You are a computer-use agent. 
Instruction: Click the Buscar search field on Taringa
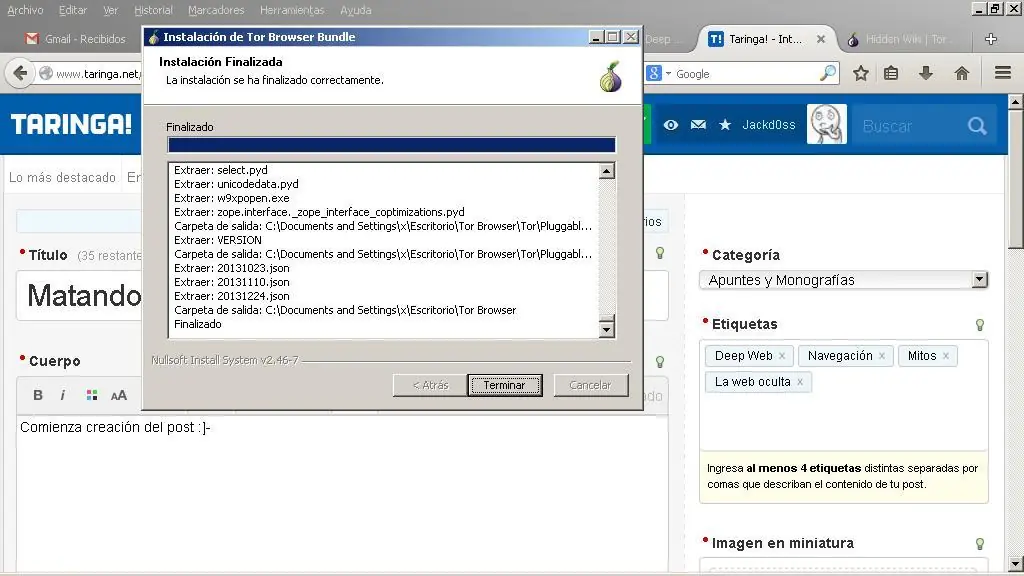click(x=908, y=125)
